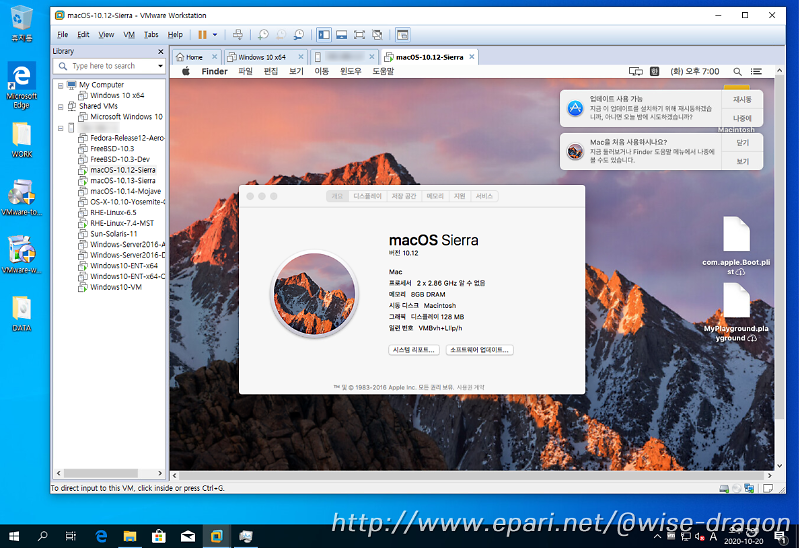This screenshot has width=800, height=548.
Task: Open the Snapshot Manager toolbar icon
Action: click(x=299, y=35)
